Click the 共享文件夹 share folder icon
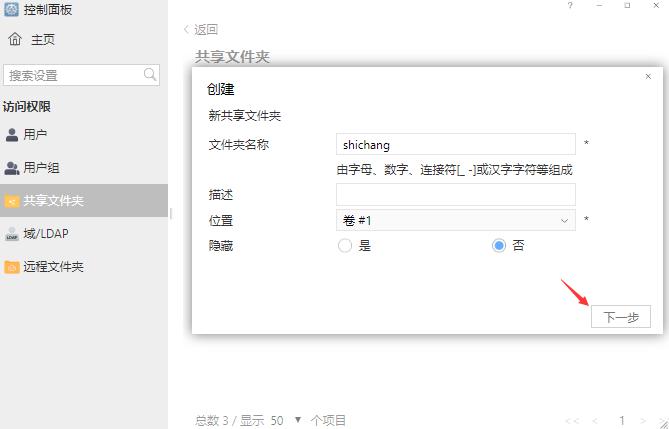Screen dimensions: 669x429 pyautogui.click(x=12, y=201)
